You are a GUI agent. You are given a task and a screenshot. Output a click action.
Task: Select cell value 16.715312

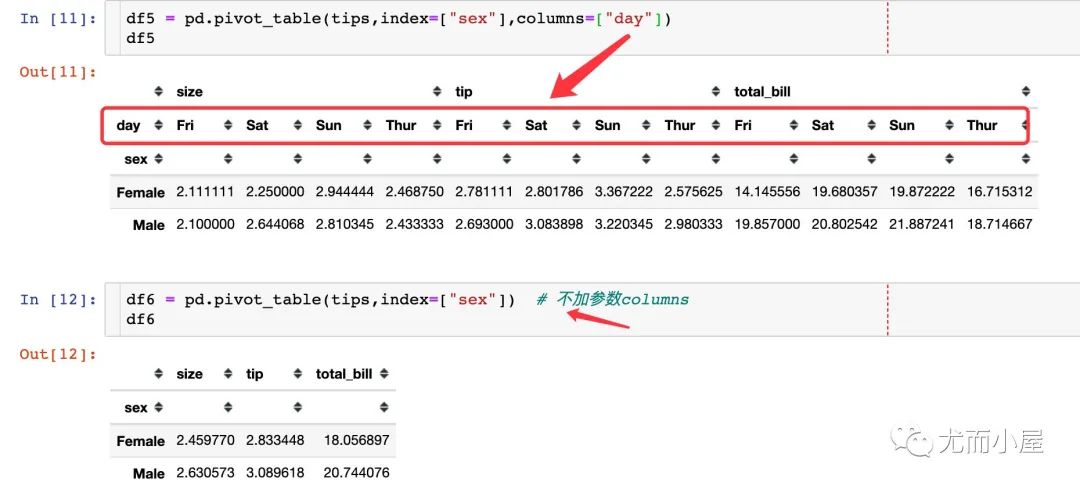(1000, 192)
